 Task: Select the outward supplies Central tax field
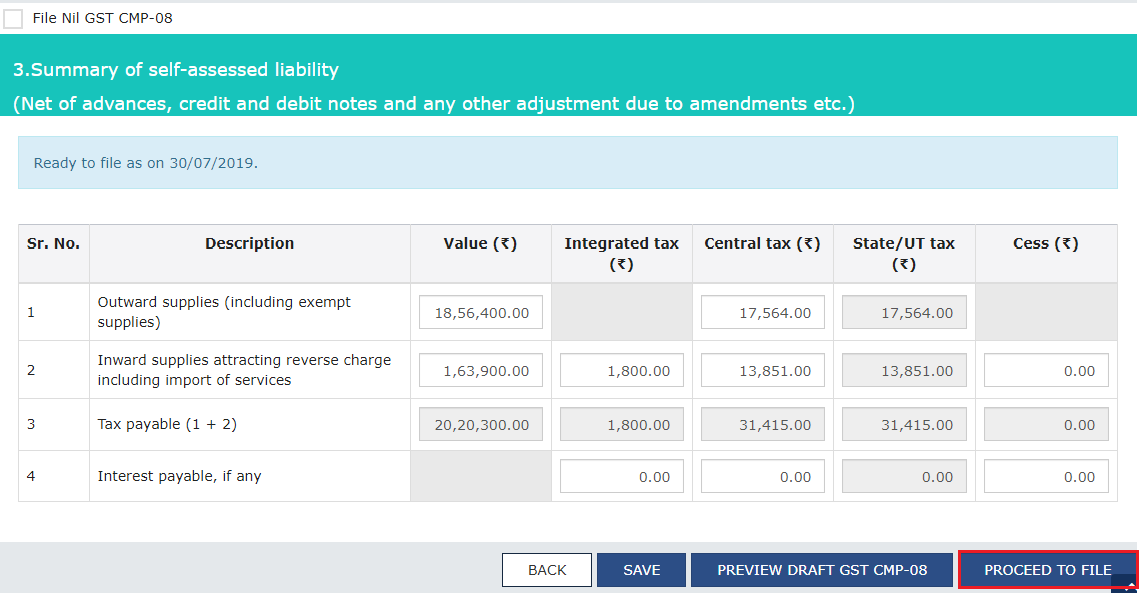(x=762, y=311)
